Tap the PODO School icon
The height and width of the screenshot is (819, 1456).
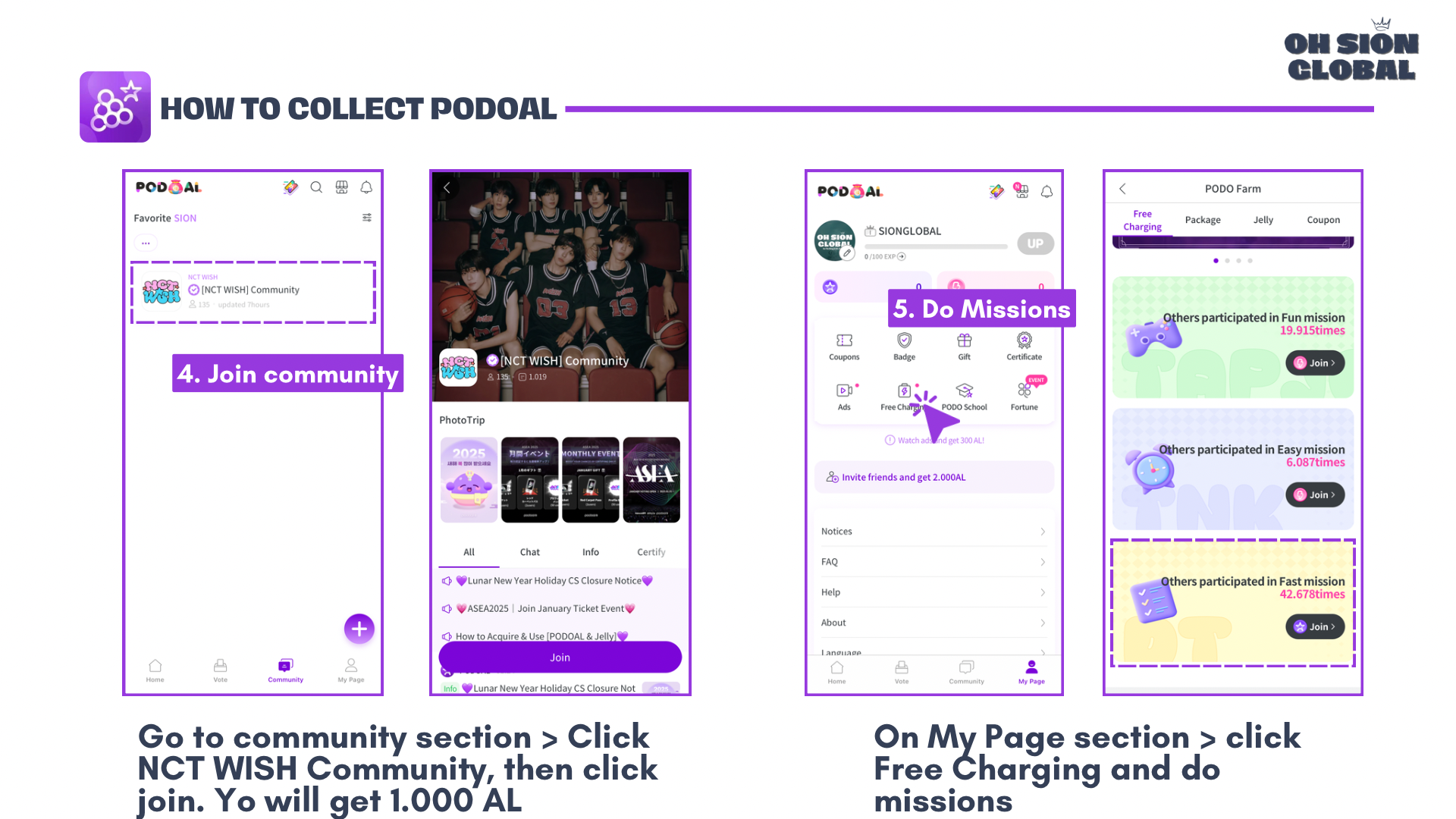tap(964, 396)
